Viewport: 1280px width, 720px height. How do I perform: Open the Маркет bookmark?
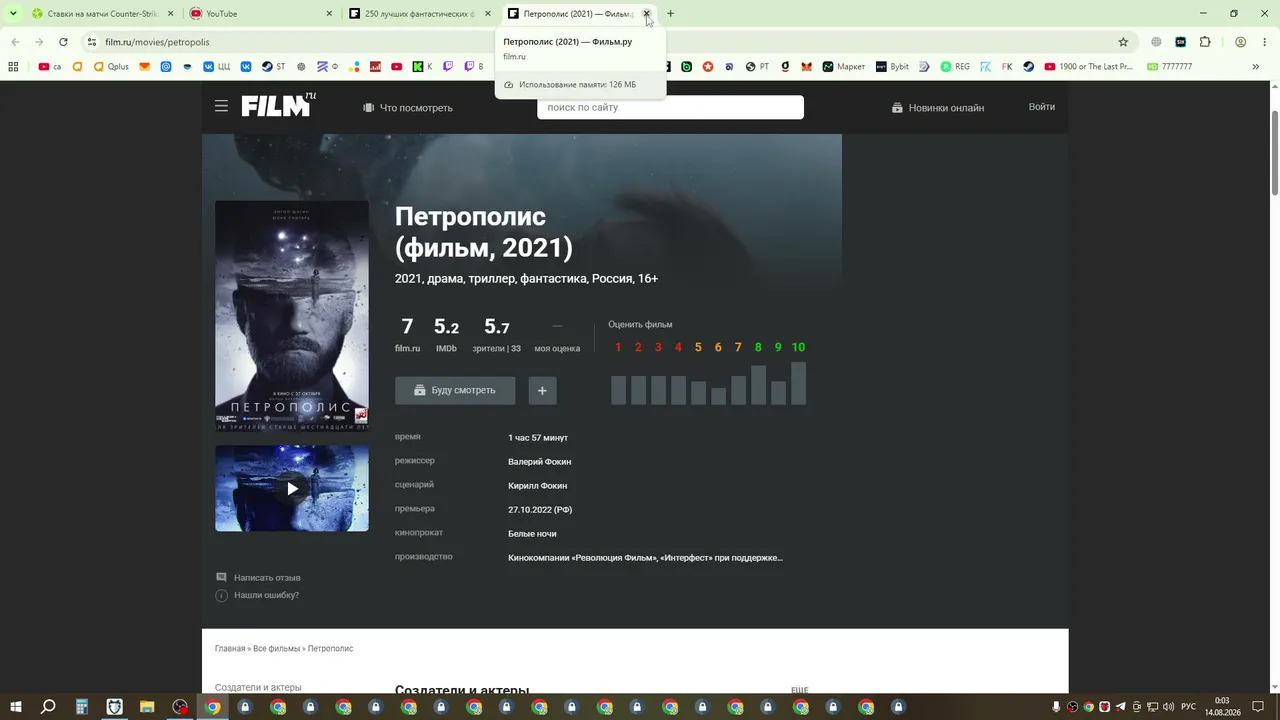tap(844, 67)
